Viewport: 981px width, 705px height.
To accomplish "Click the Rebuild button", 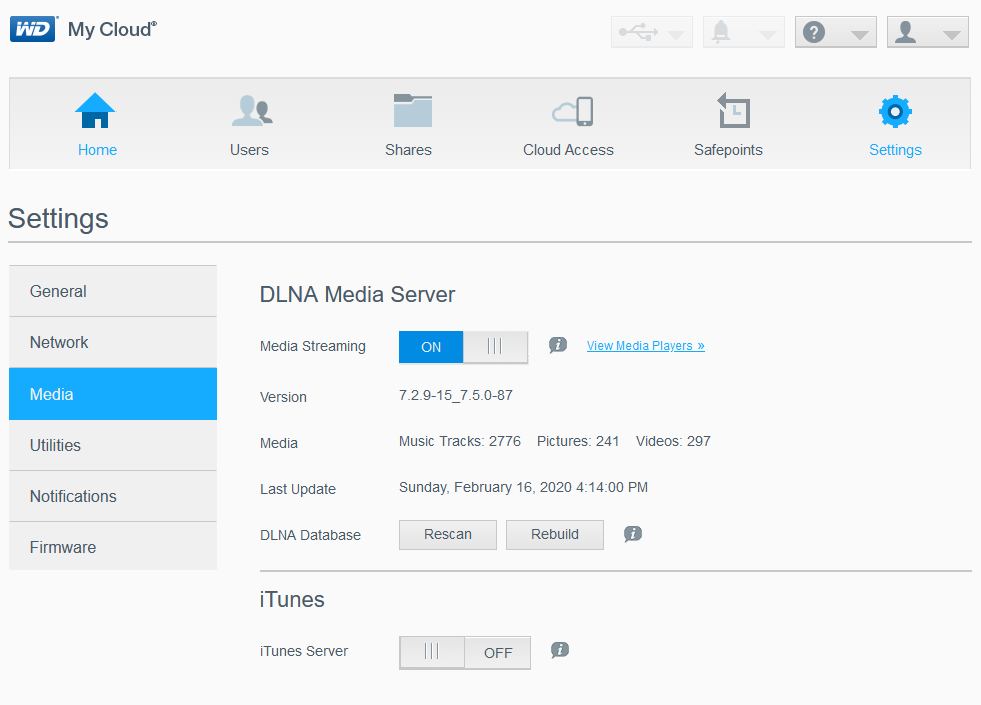I will (555, 535).
